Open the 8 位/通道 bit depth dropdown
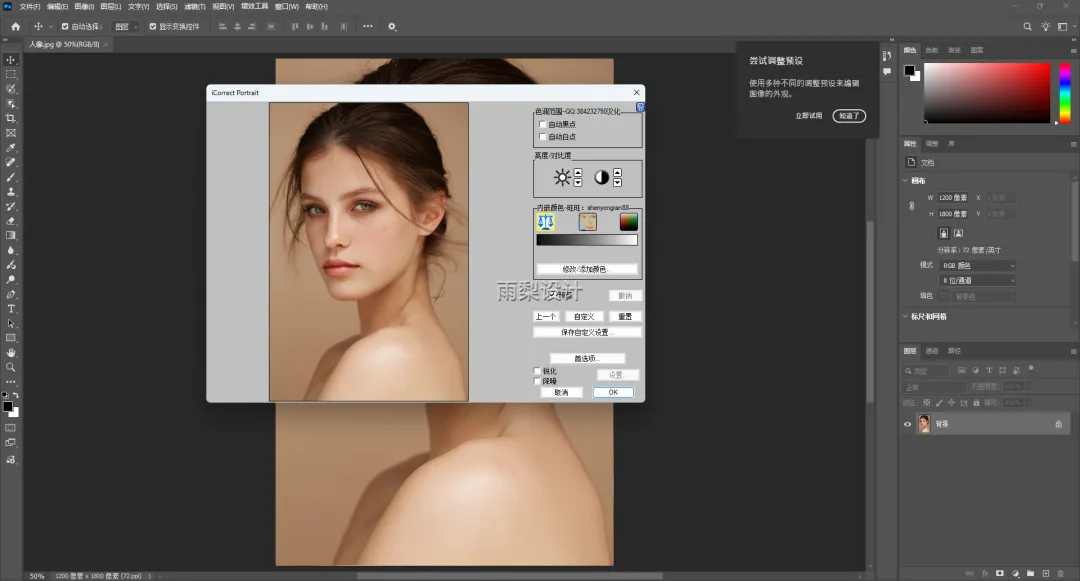1080x581 pixels. pyautogui.click(x=977, y=281)
